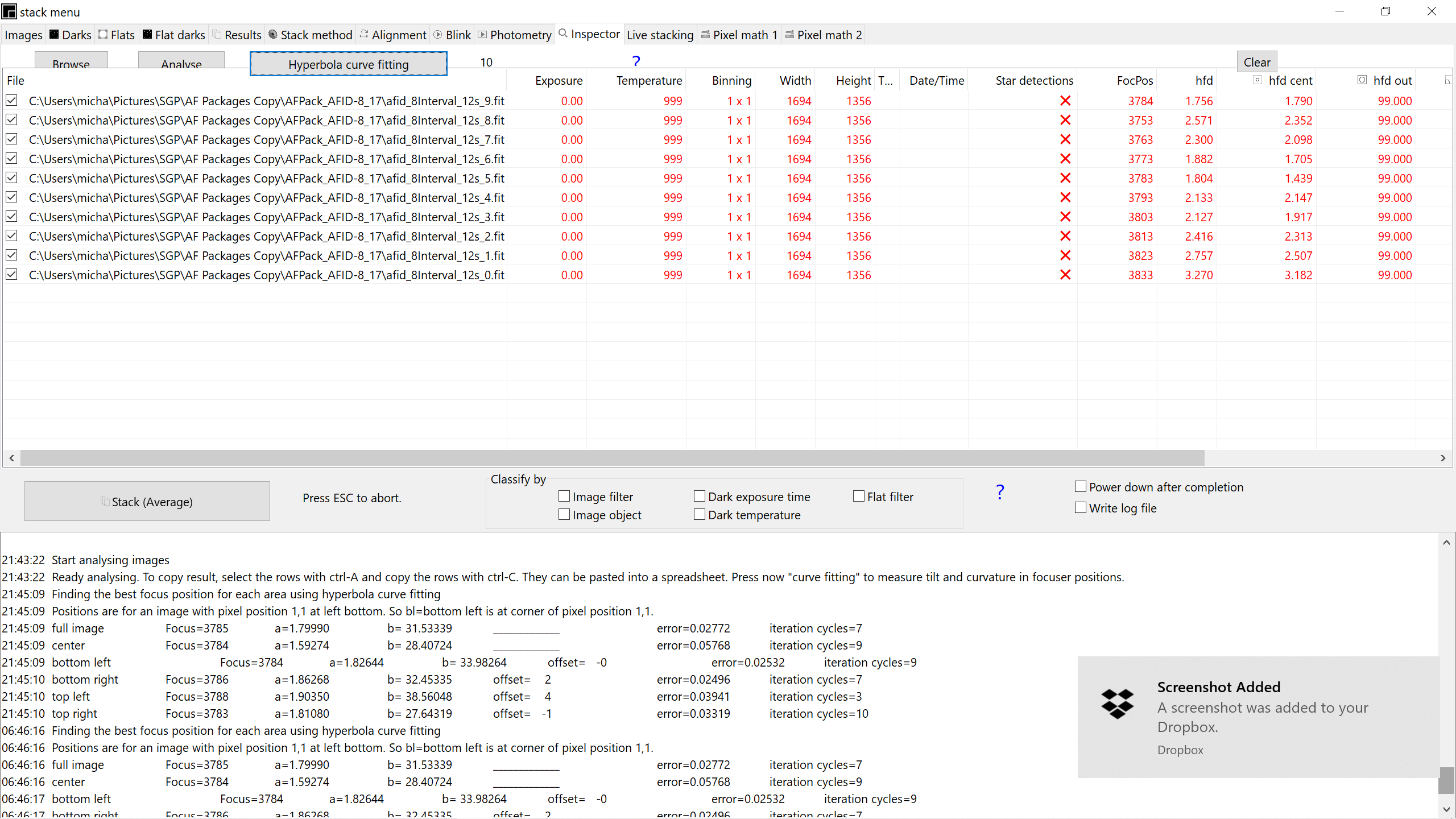
Task: Uncheck the afid_8Interval_12s_3.fit row checkbox
Action: point(11,217)
